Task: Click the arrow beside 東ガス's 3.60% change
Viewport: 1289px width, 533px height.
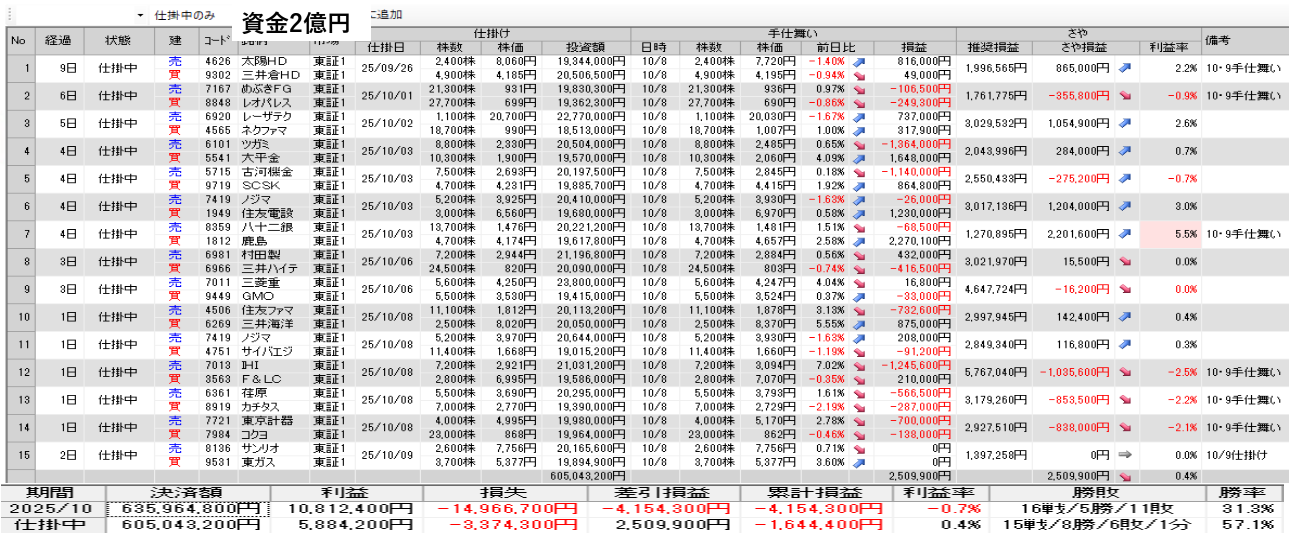Action: coord(858,463)
